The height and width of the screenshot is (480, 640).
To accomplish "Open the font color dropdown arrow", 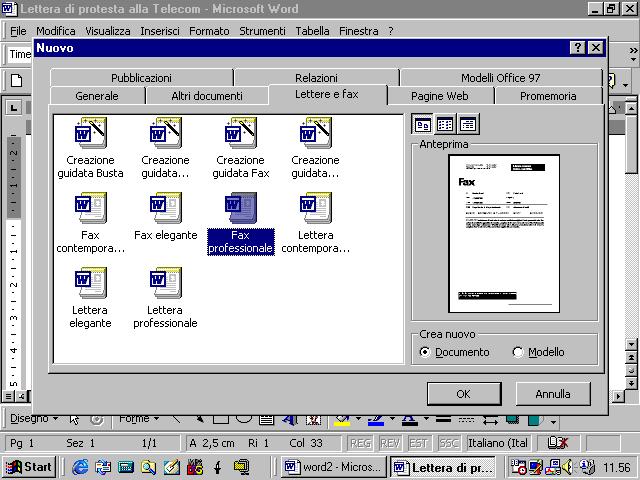I will [x=426, y=420].
